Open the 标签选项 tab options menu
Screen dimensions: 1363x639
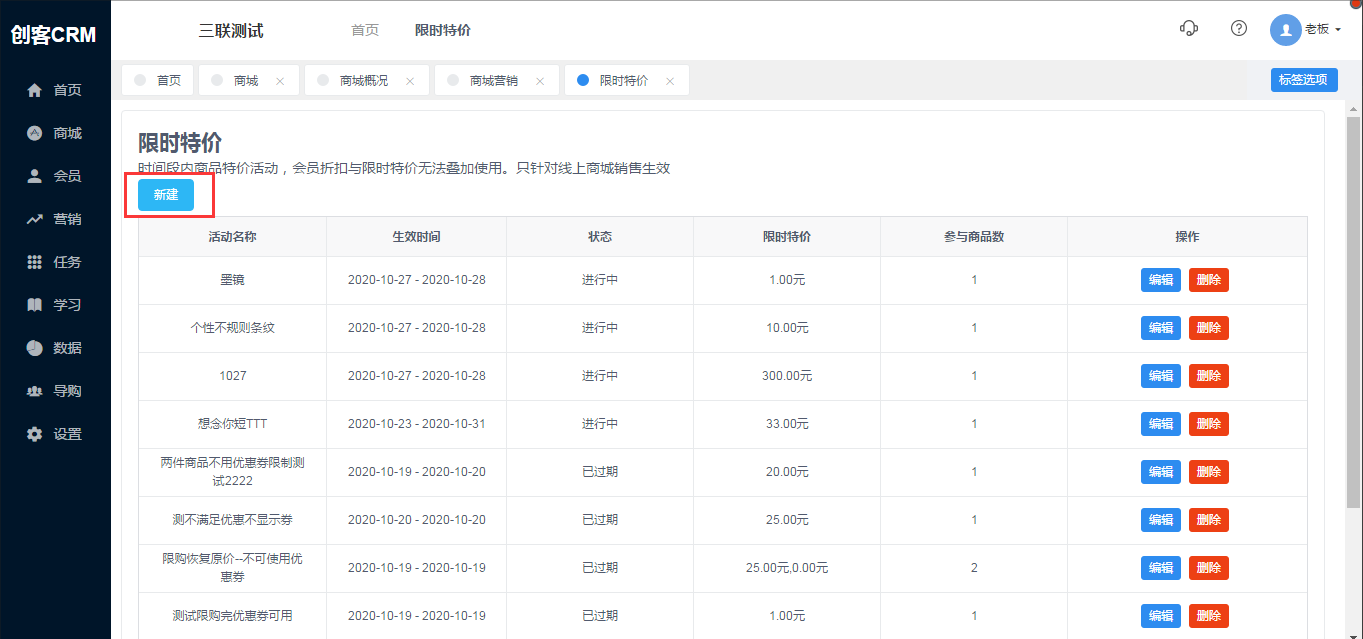tap(1303, 80)
